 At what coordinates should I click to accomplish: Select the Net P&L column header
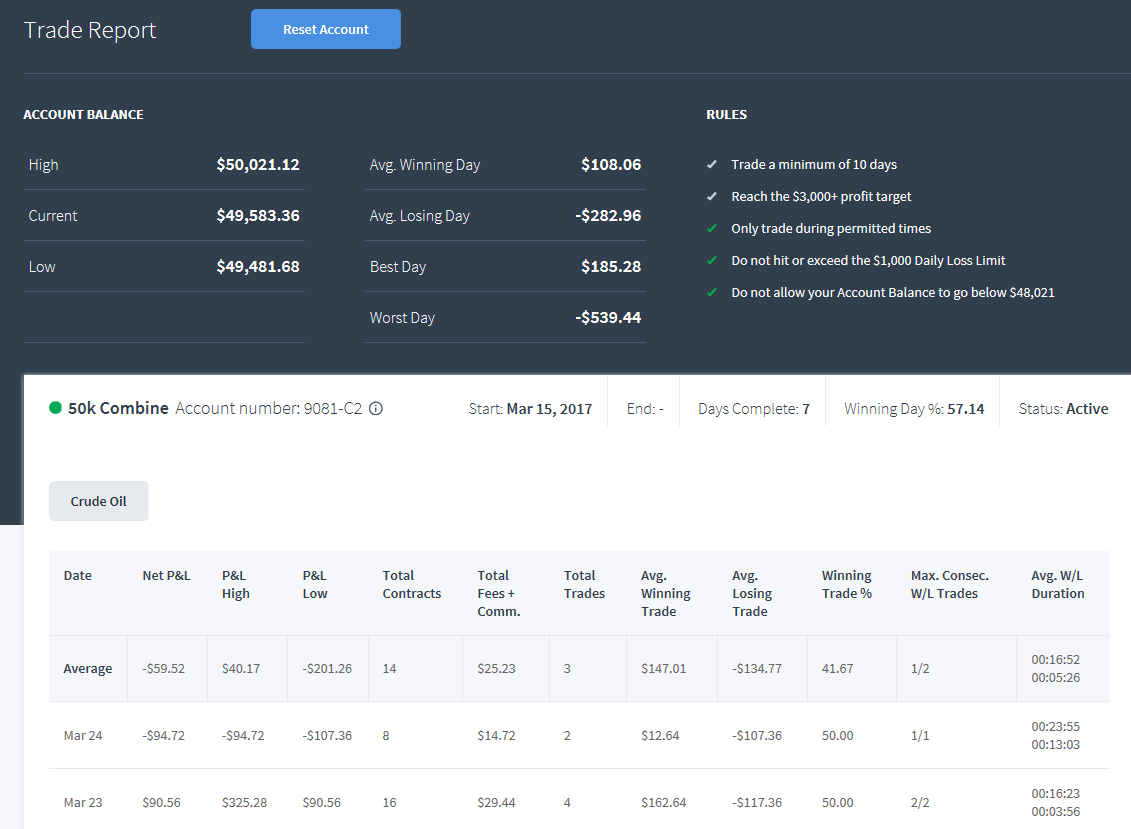coord(167,575)
